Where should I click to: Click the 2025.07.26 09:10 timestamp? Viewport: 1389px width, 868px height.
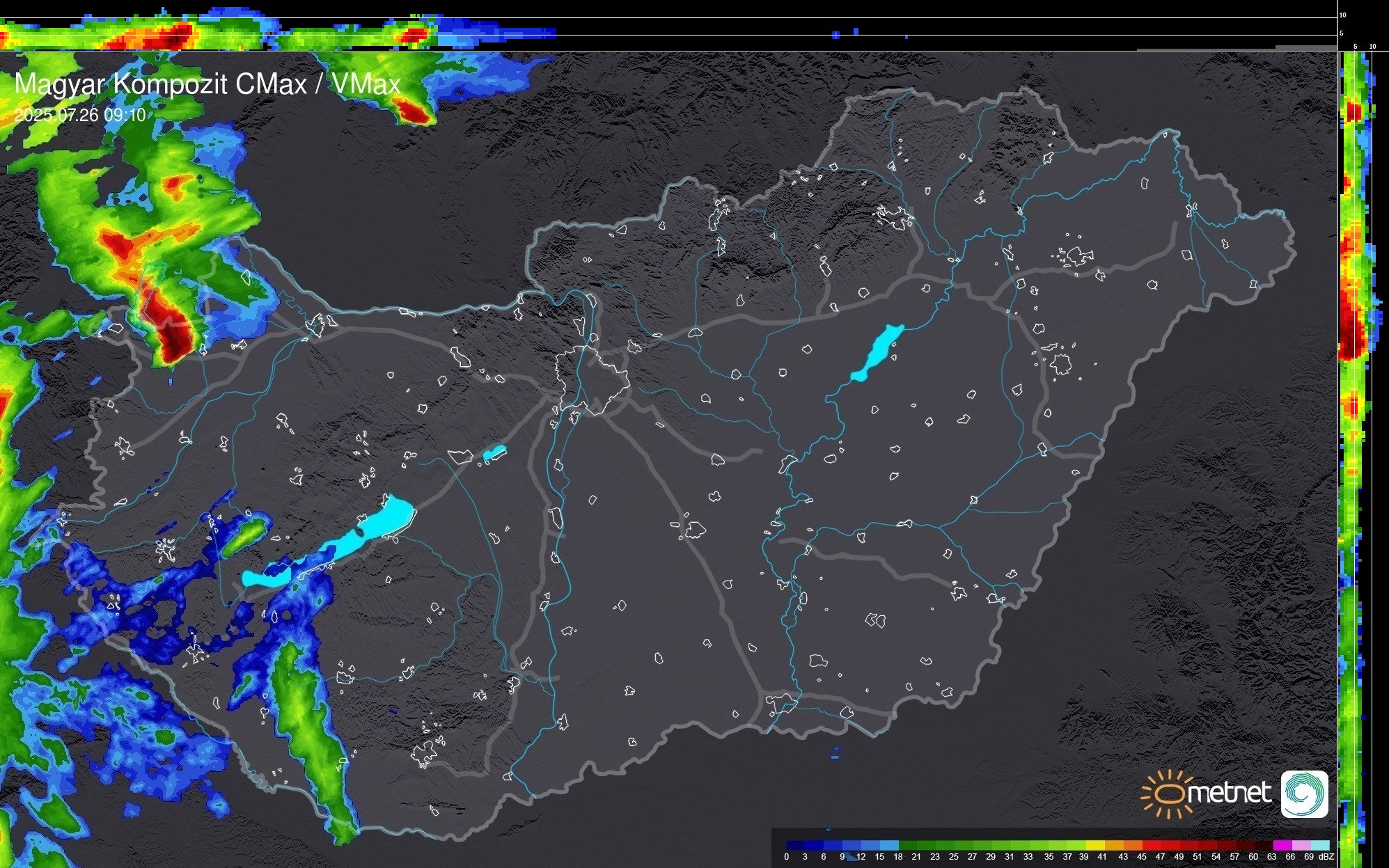point(80,115)
